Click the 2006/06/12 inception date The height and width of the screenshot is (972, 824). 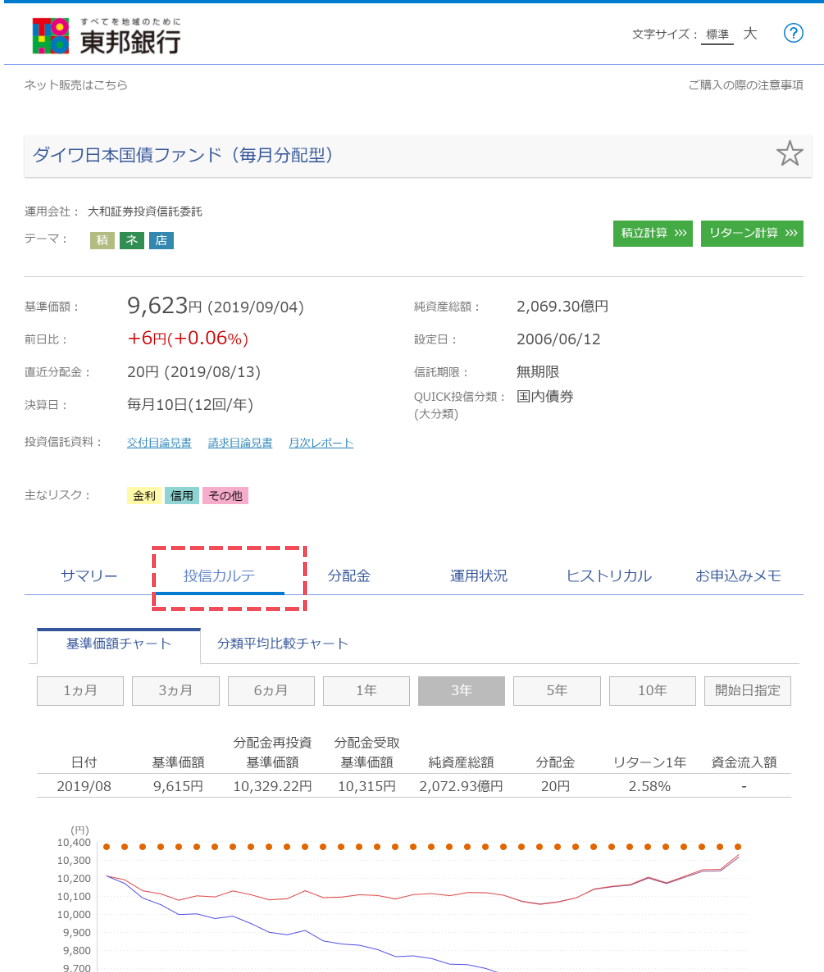pyautogui.click(x=559, y=339)
